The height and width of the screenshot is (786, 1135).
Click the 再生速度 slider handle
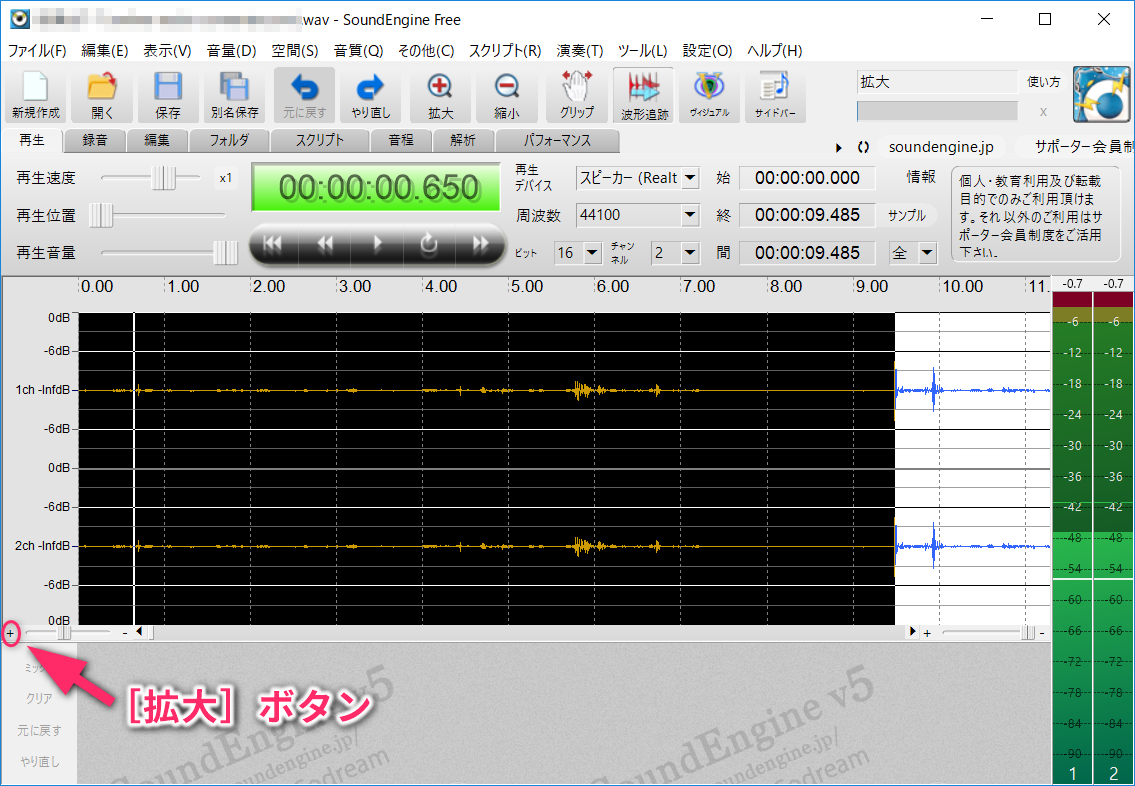pyautogui.click(x=164, y=178)
